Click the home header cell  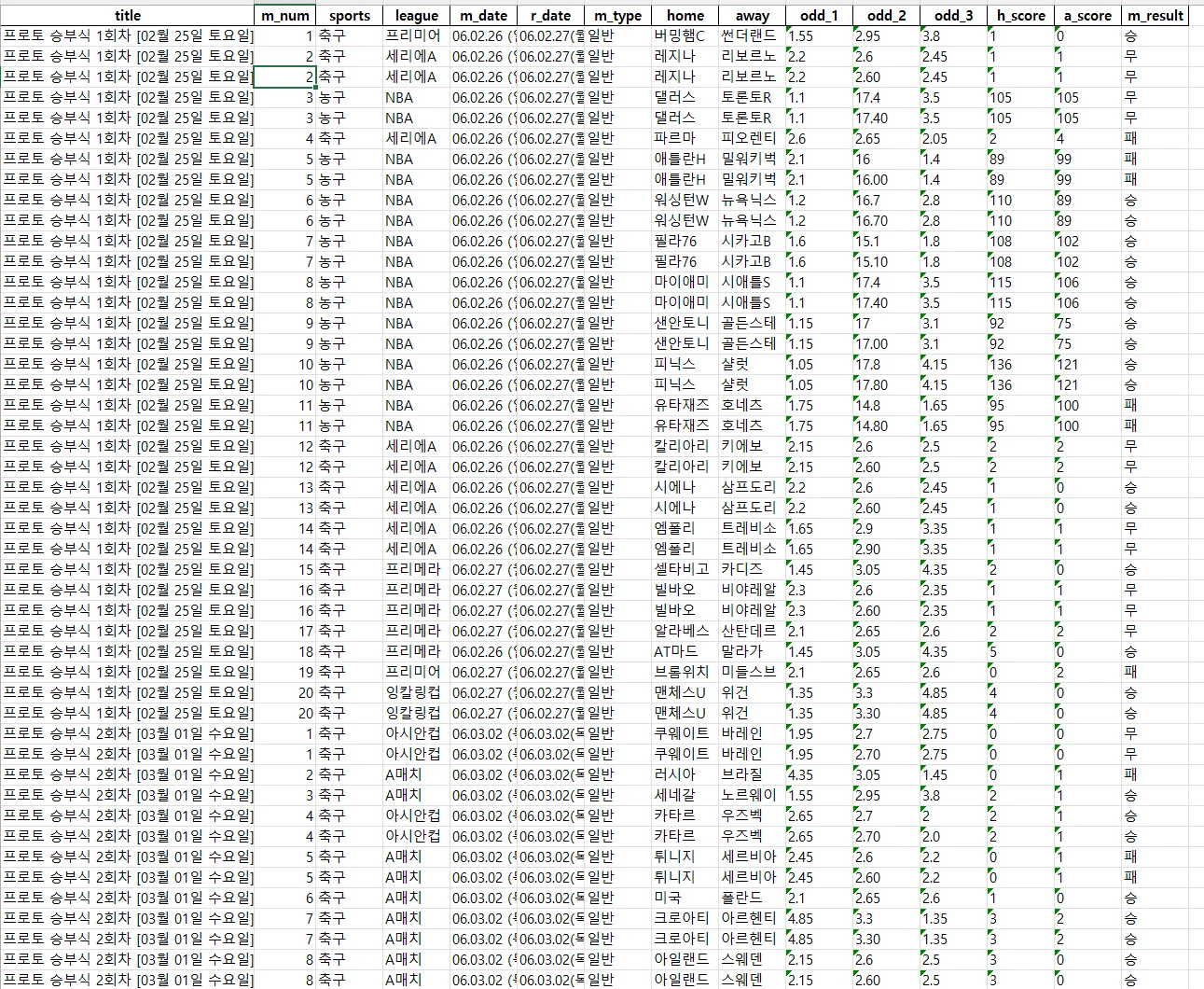(685, 15)
